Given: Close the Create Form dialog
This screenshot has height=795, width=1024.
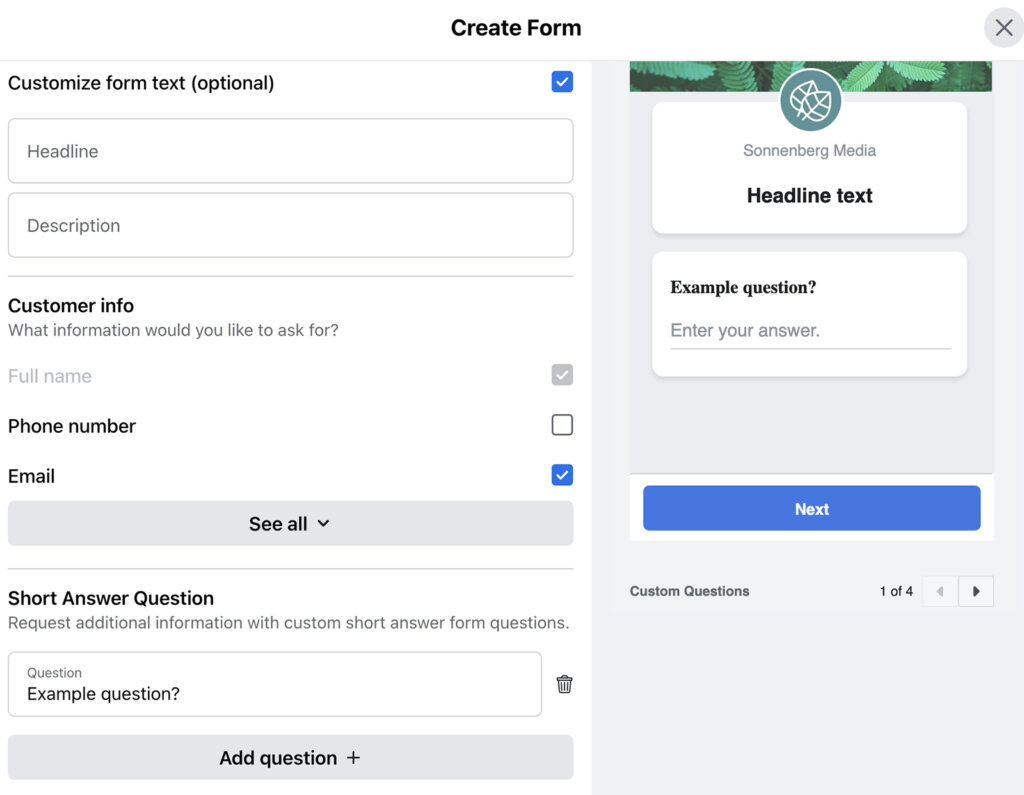Looking at the screenshot, I should (1004, 27).
